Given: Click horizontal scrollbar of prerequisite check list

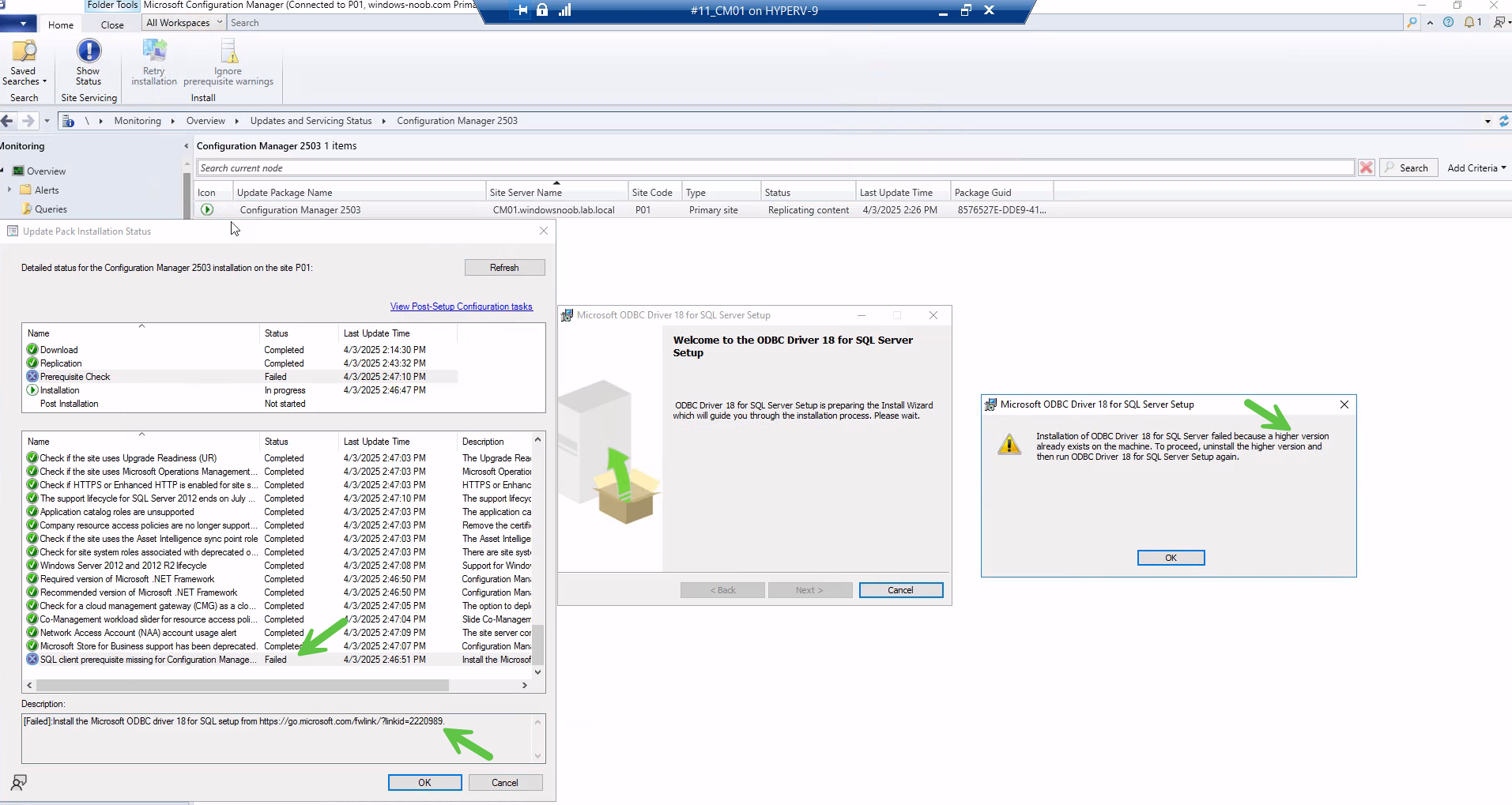Looking at the screenshot, I should coord(243,686).
